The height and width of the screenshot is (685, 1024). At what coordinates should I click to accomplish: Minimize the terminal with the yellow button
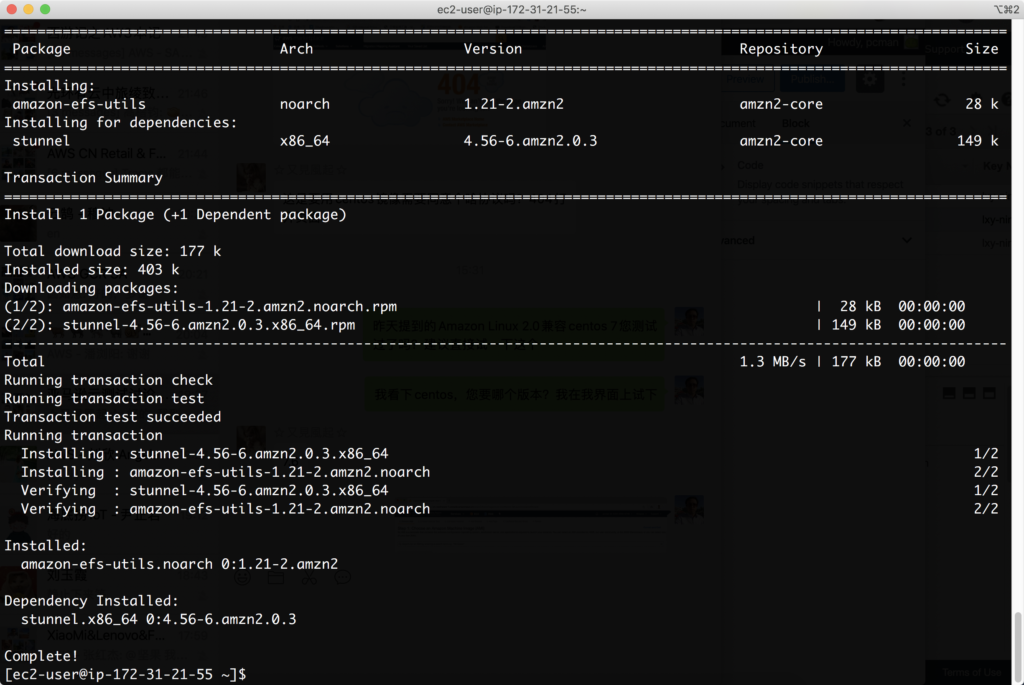[28, 9]
